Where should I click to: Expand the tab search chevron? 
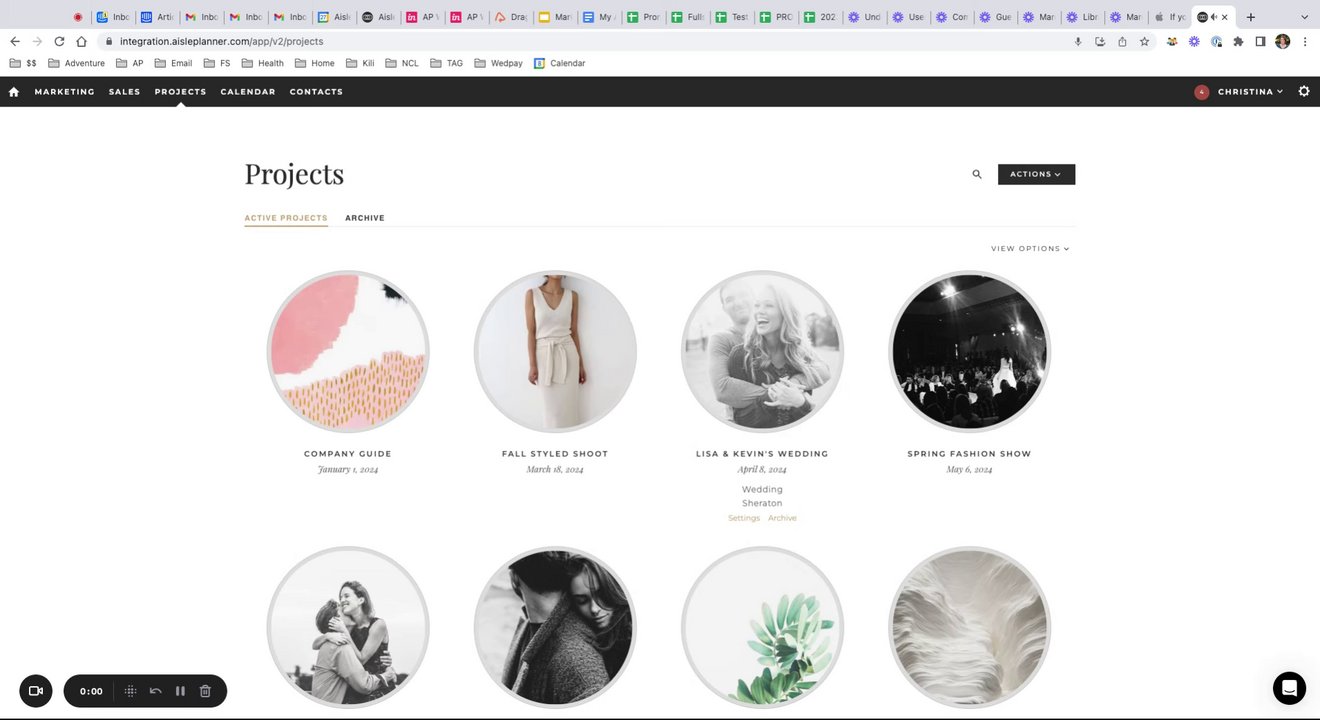pos(1304,17)
